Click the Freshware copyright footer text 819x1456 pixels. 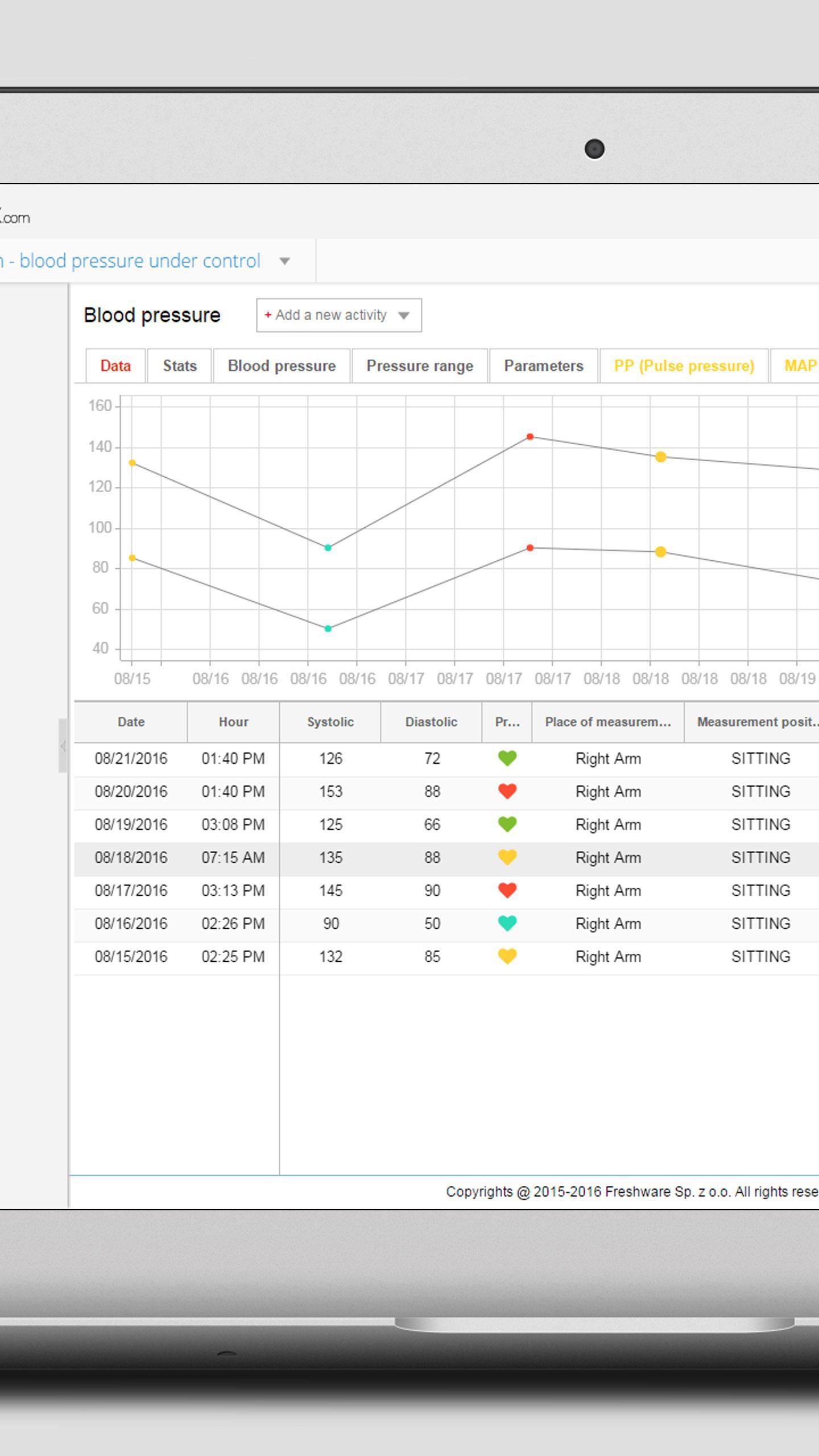pyautogui.click(x=632, y=1192)
